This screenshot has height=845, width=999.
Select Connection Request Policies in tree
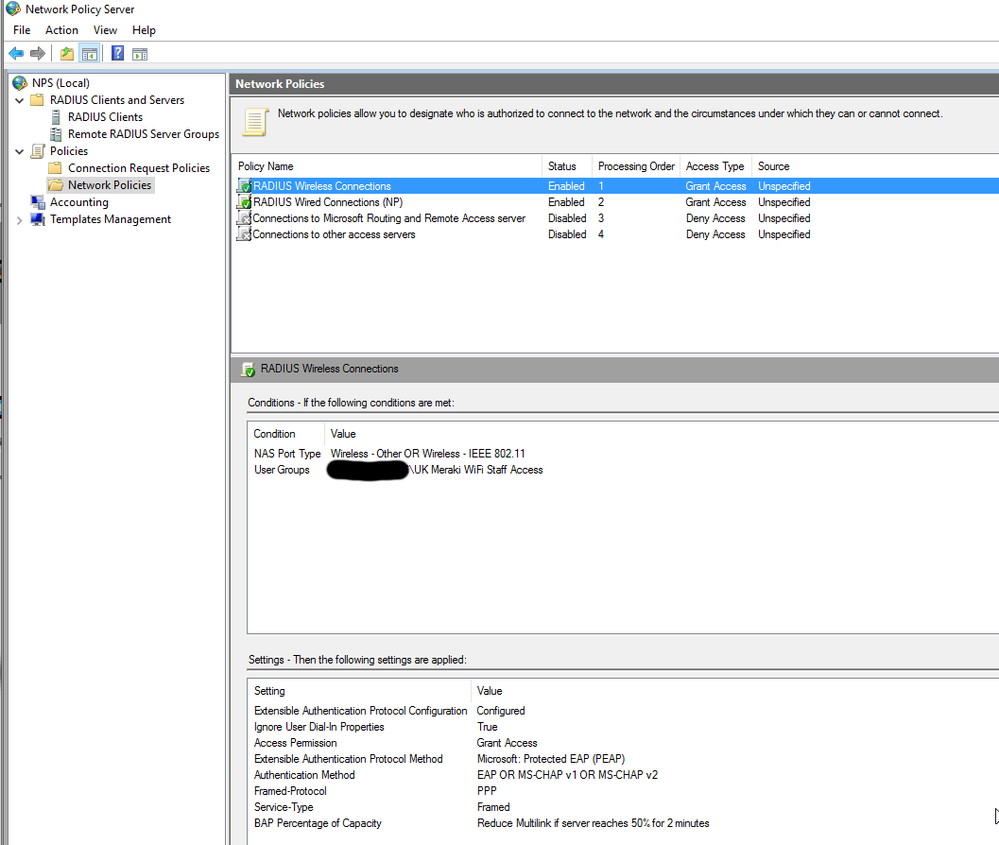coord(138,168)
